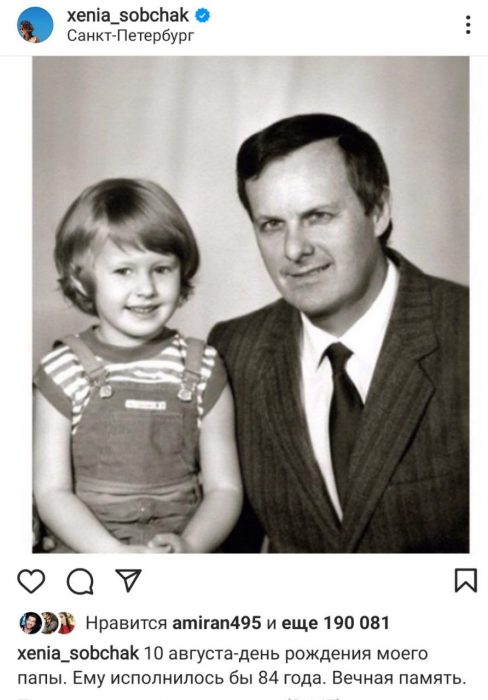Click the middle liker avatar
This screenshot has height=700, width=488.
[x=48, y=623]
